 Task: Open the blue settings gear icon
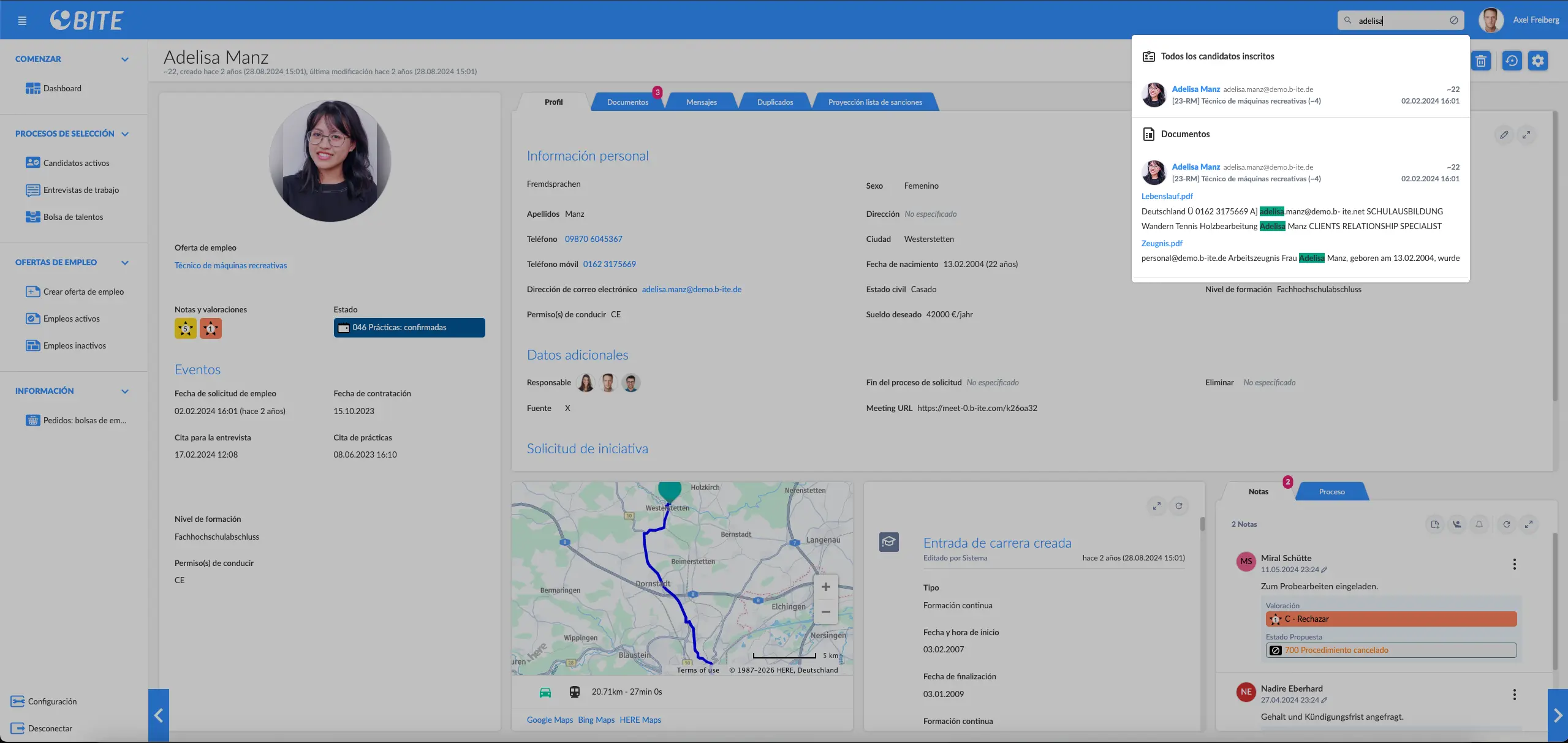tap(1538, 61)
